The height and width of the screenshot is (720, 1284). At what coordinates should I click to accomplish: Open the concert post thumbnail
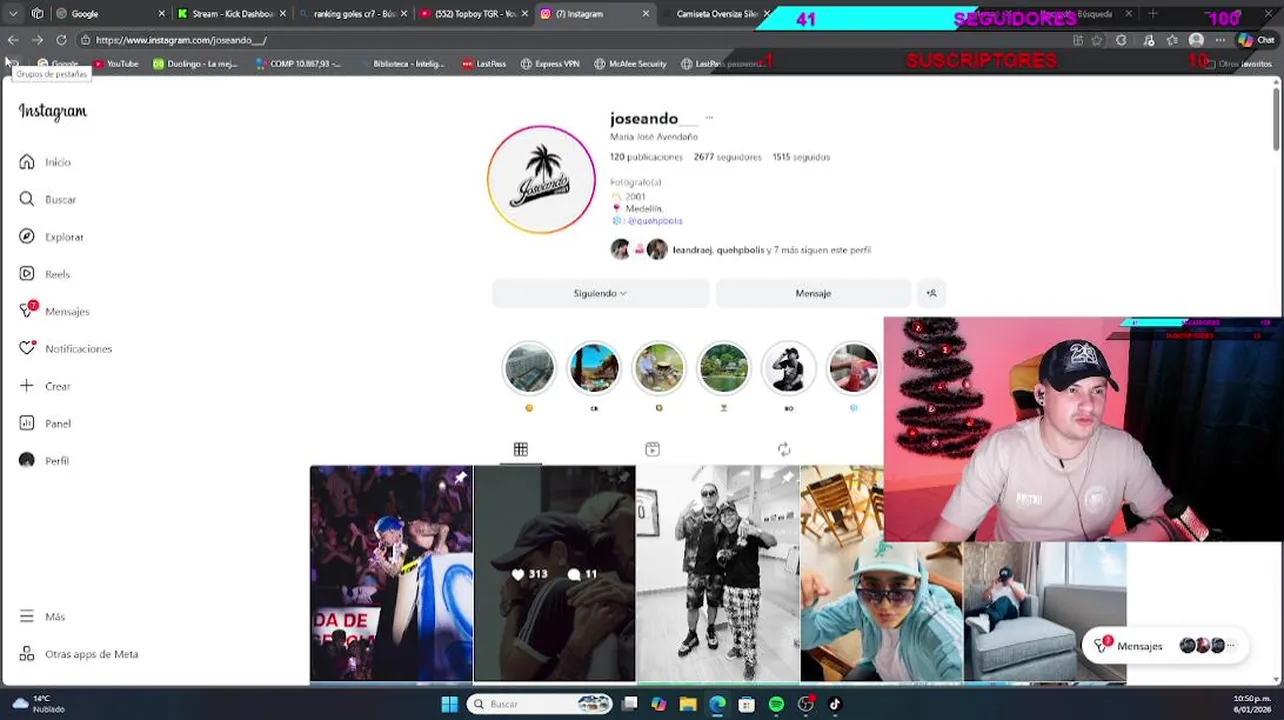pyautogui.click(x=391, y=574)
